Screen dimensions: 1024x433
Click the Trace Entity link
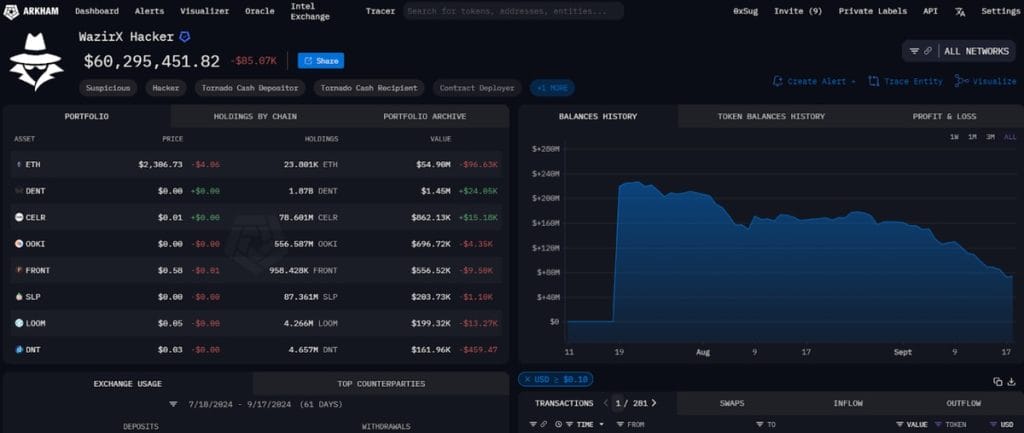(905, 82)
